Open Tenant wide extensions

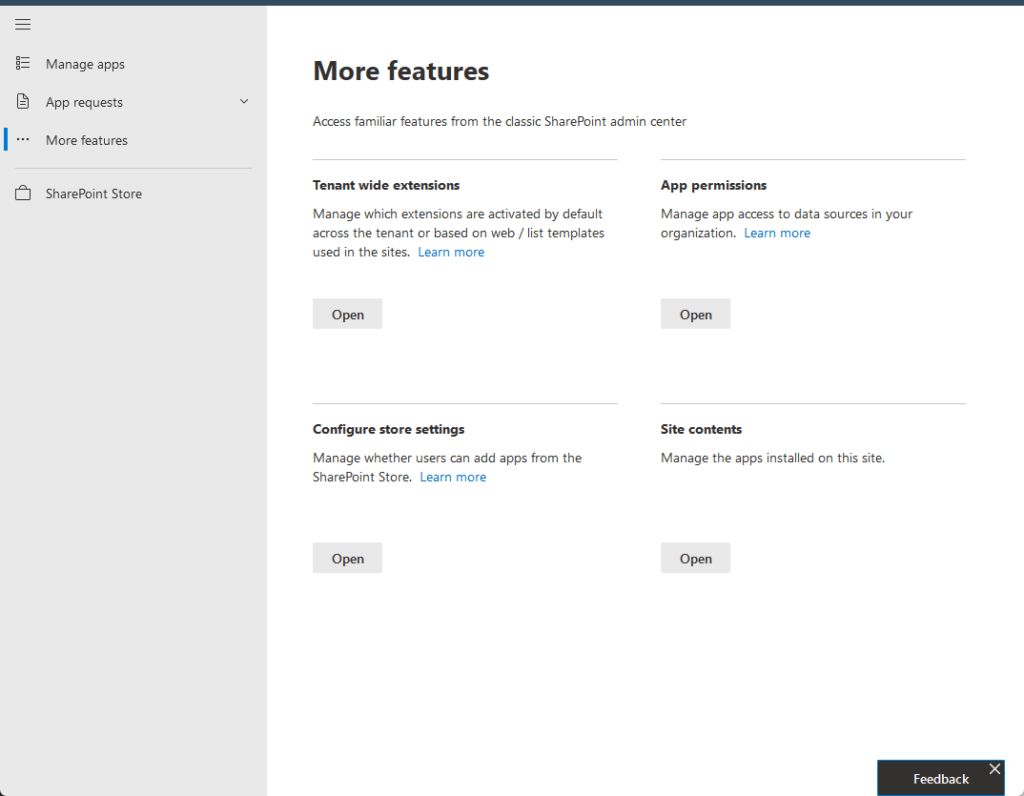tap(347, 314)
